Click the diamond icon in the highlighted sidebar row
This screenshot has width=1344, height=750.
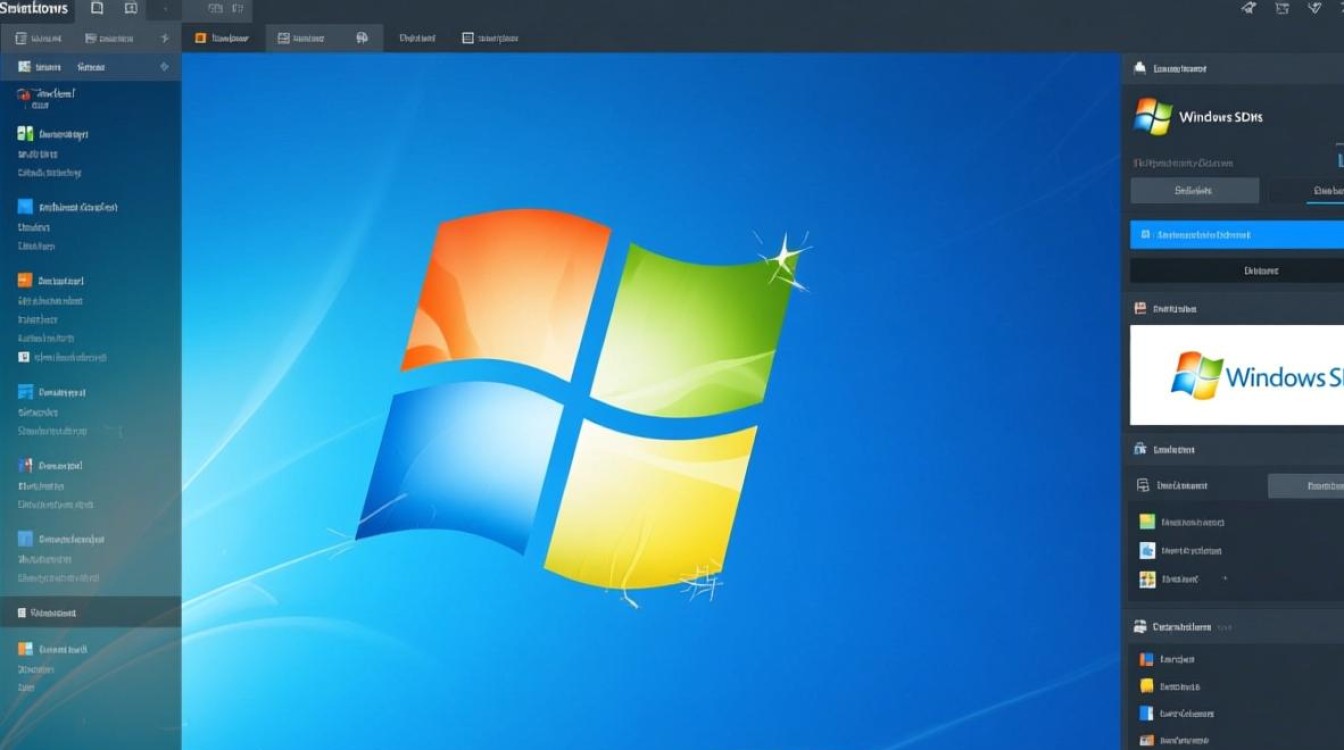[x=164, y=67]
